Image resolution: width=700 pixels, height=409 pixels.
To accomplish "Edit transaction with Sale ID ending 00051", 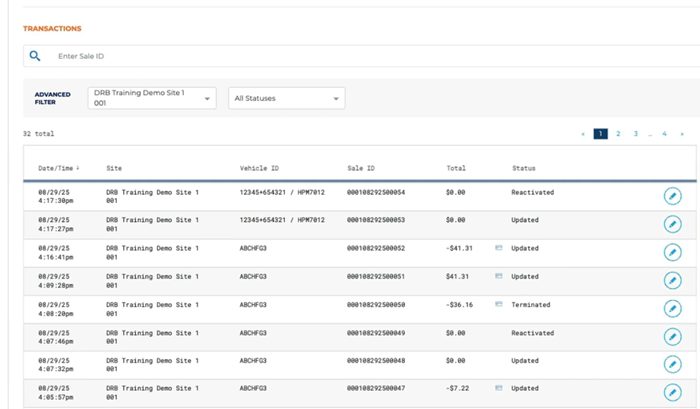I will [672, 280].
